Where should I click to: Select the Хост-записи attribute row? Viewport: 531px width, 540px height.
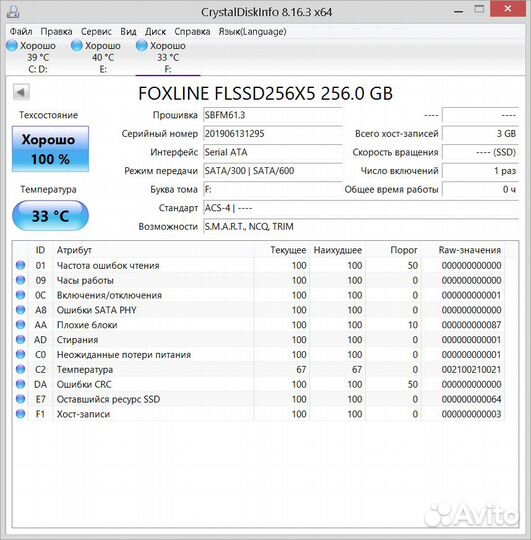coord(260,414)
